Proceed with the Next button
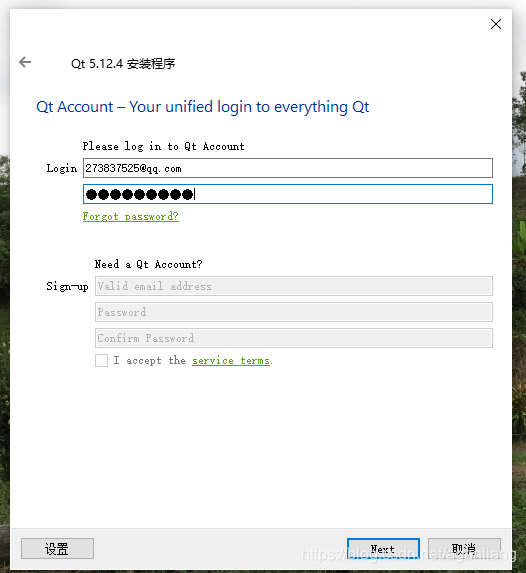Image resolution: width=526 pixels, height=573 pixels. click(x=383, y=549)
